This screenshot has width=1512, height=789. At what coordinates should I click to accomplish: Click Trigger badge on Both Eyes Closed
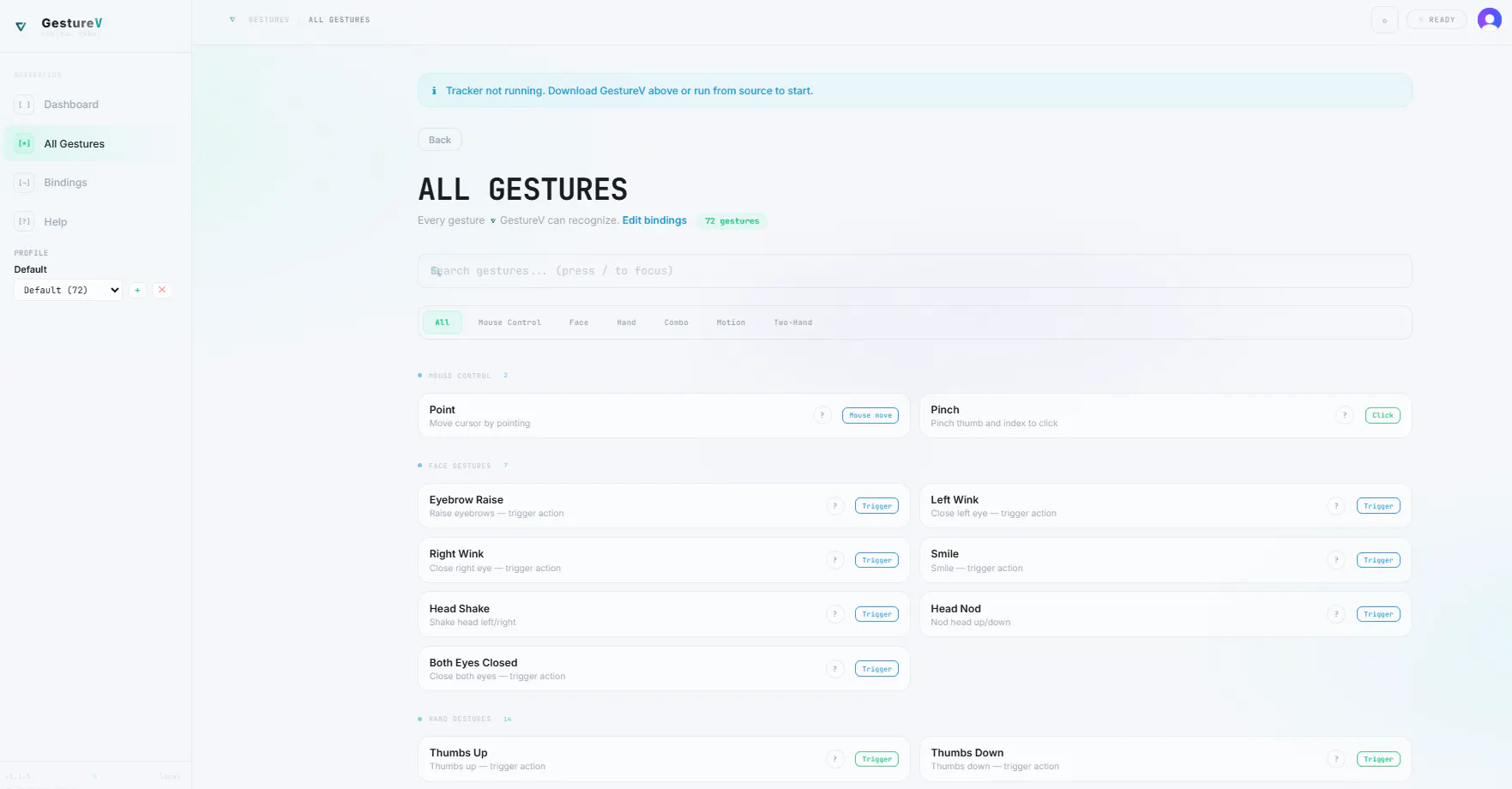point(876,669)
